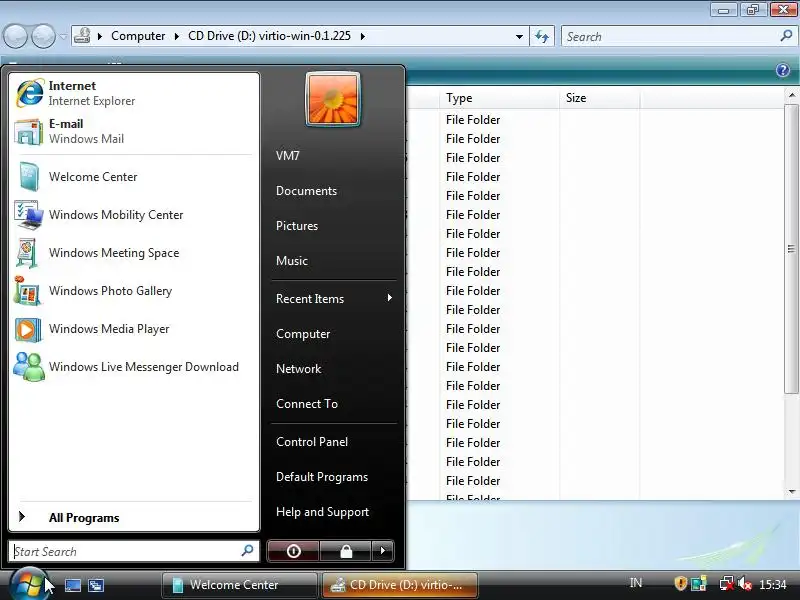800x600 pixels.
Task: Click the taskbar clock showing 15:34
Action: click(x=773, y=584)
